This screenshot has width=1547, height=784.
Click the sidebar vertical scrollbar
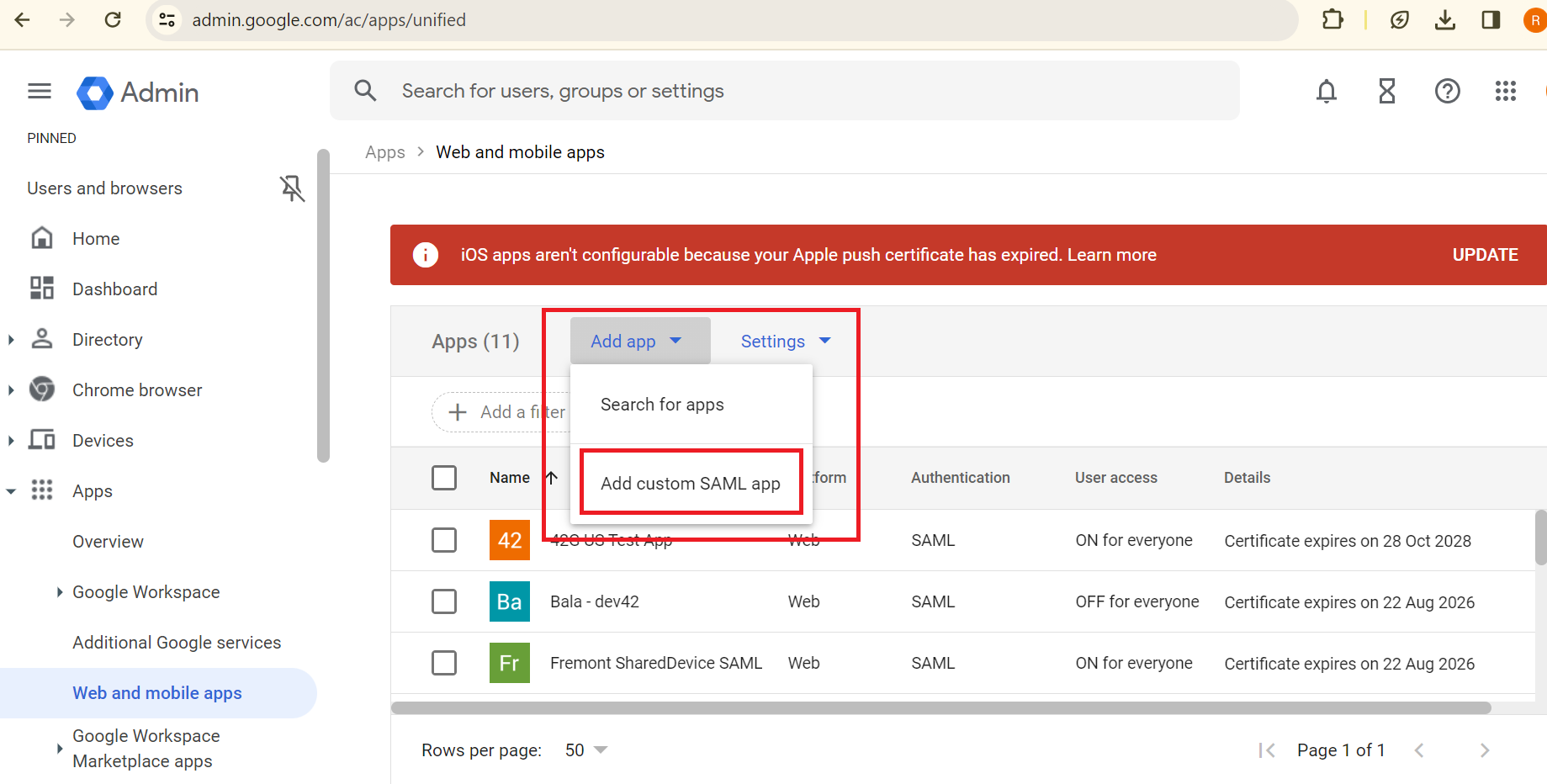323,306
